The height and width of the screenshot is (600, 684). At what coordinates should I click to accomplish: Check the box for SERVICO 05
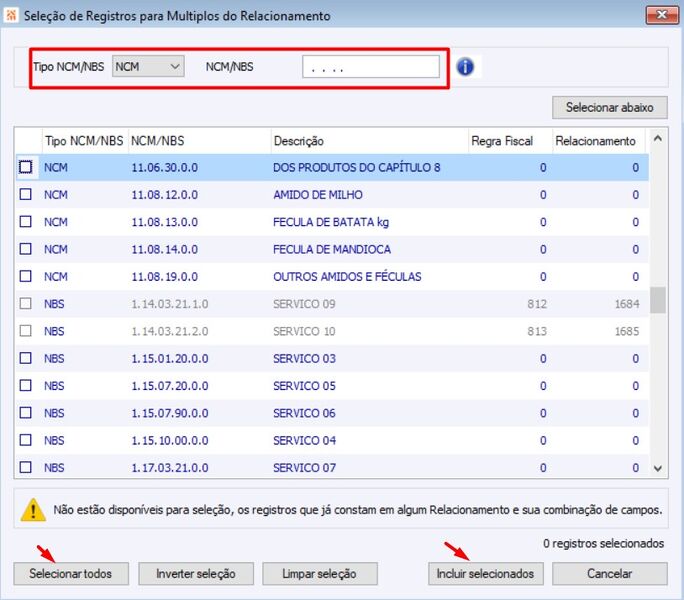[26, 385]
